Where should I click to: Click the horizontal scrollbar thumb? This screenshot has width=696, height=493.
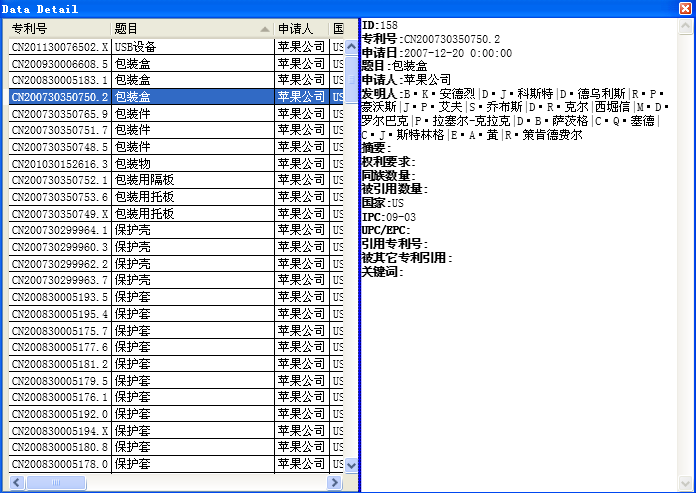tap(56, 482)
